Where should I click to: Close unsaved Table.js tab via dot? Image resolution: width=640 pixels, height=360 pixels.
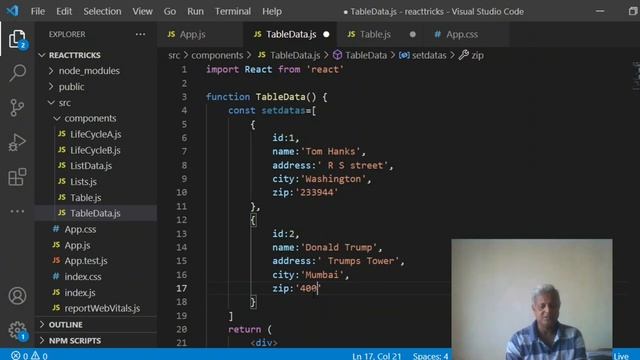413,34
